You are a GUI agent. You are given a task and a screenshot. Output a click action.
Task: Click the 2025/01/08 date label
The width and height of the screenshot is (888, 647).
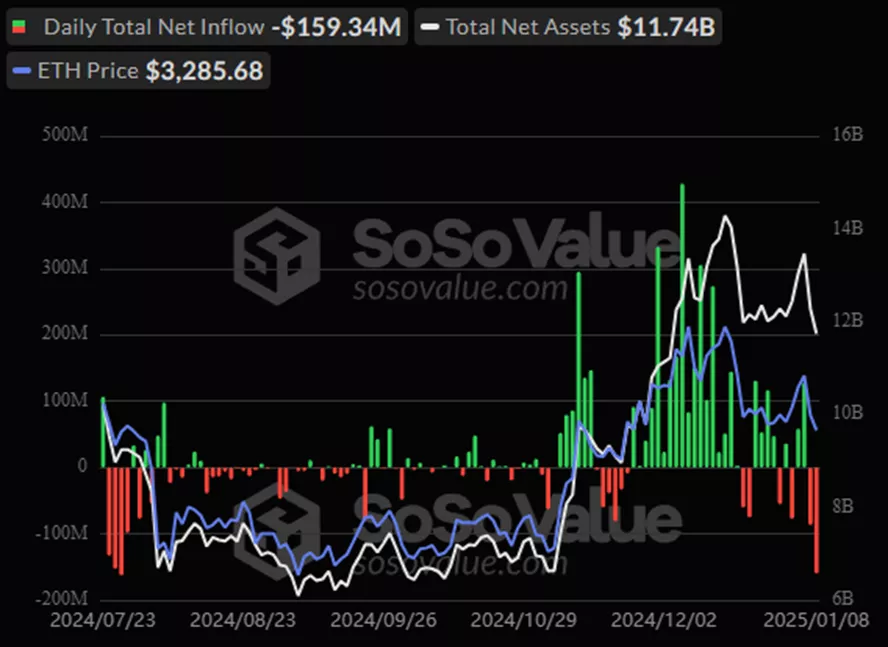coord(816,620)
